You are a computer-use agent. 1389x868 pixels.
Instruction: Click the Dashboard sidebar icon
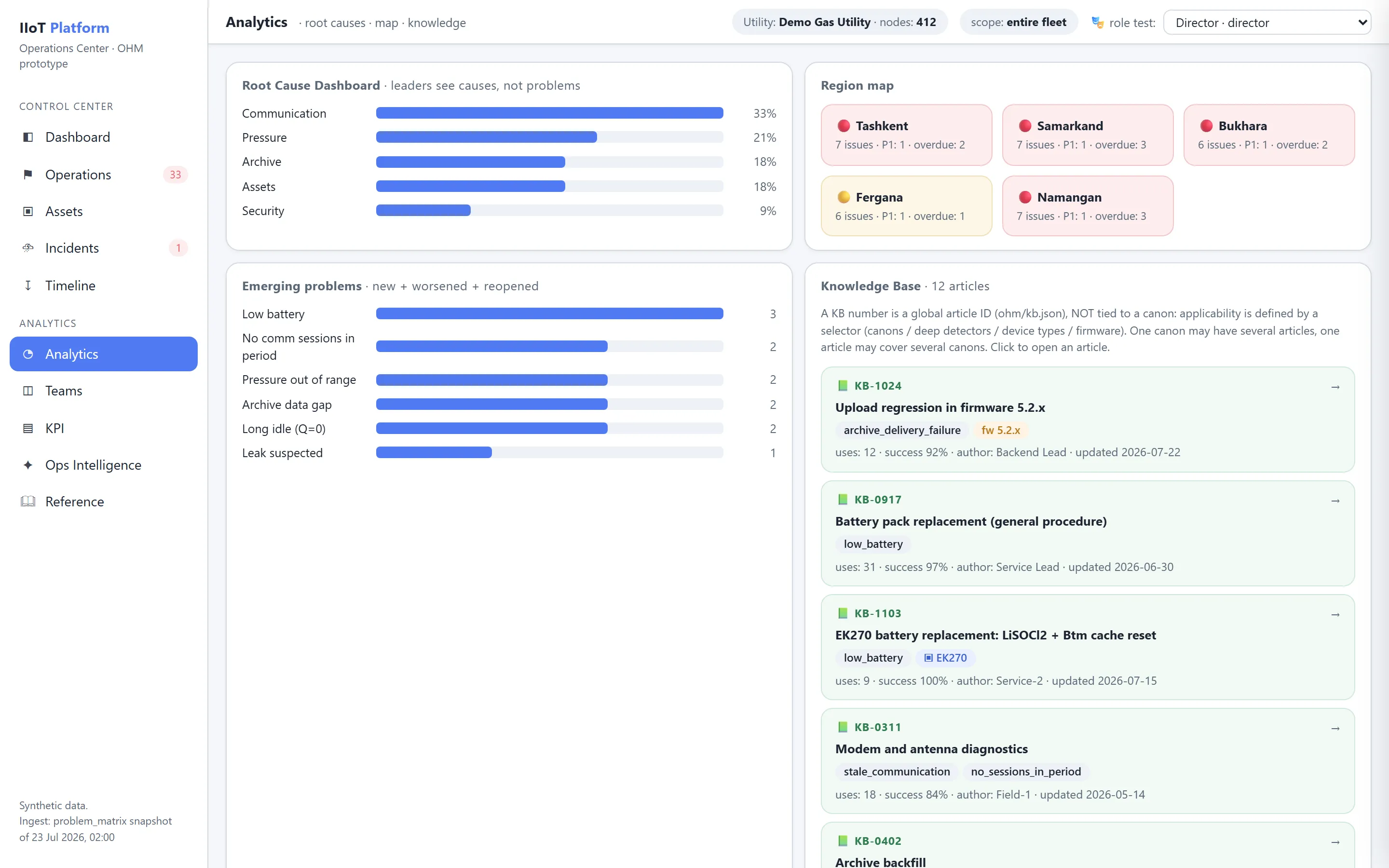coord(27,137)
